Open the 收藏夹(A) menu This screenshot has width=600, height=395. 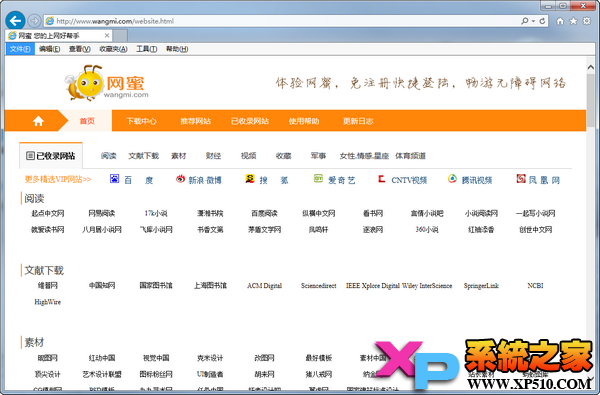(113, 49)
